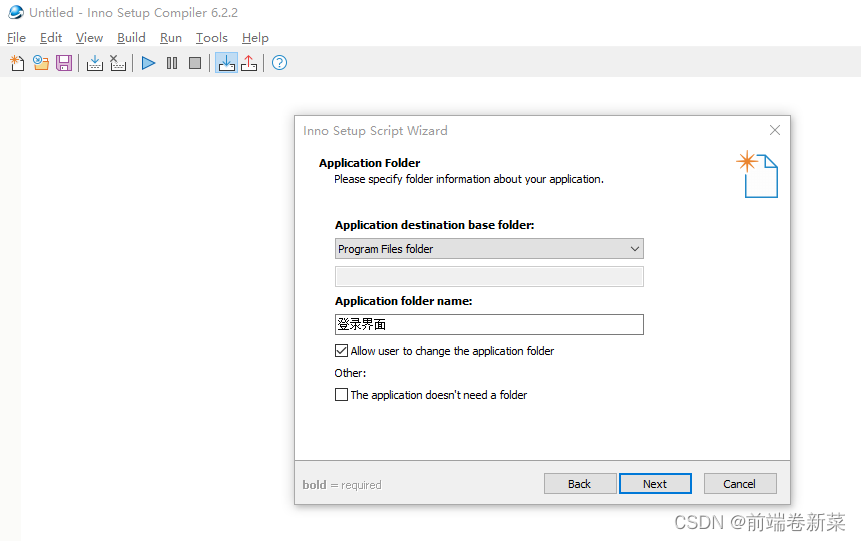This screenshot has height=541, width=861.
Task: Click the Save script floppy icon
Action: [x=64, y=63]
